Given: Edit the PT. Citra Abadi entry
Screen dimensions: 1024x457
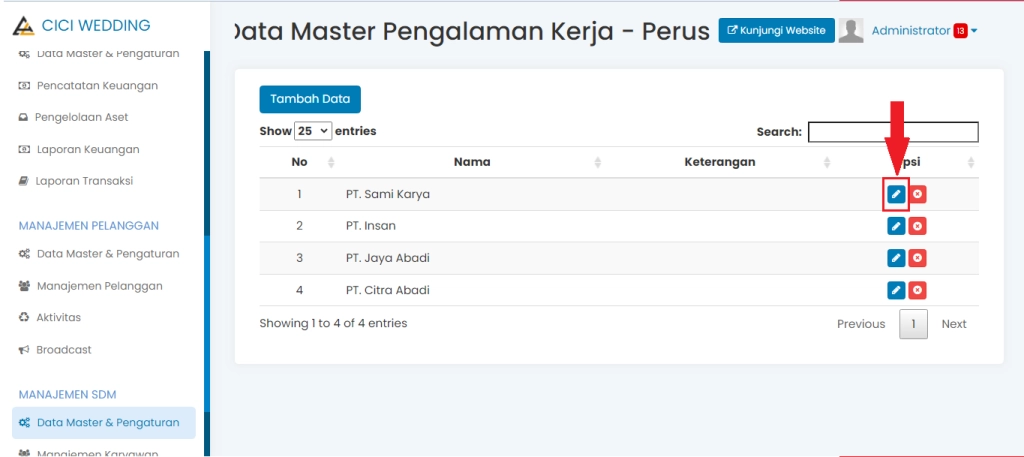Looking at the screenshot, I should click(897, 290).
